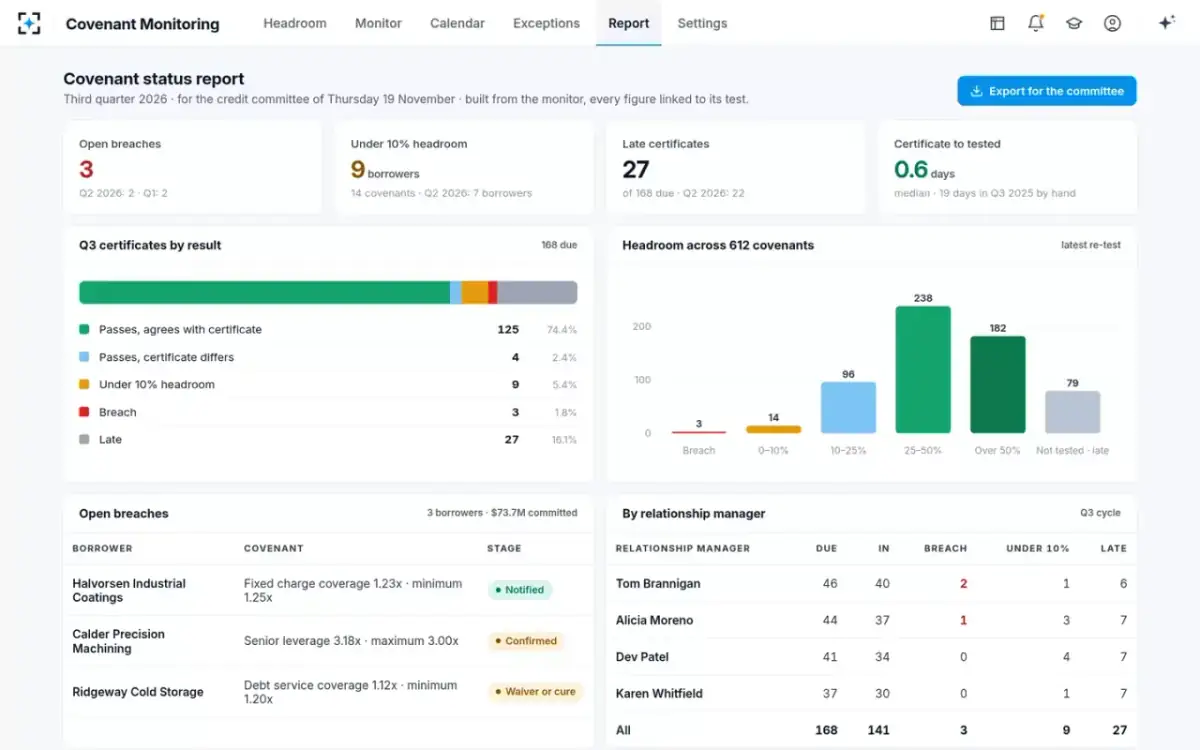Click the Not tested · late bar
Viewport: 1200px width, 750px height.
1073,412
